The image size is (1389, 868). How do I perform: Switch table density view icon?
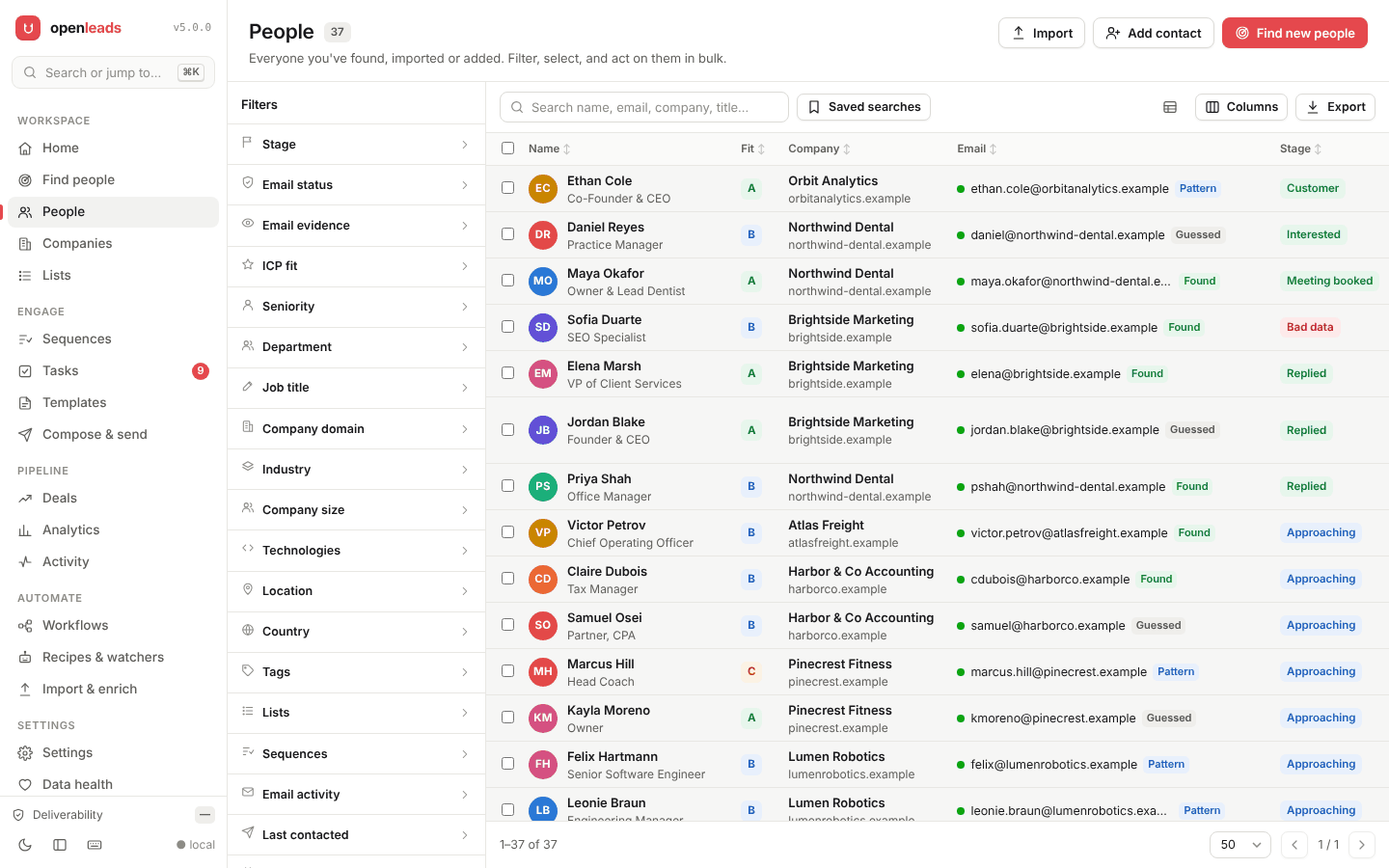[1170, 107]
